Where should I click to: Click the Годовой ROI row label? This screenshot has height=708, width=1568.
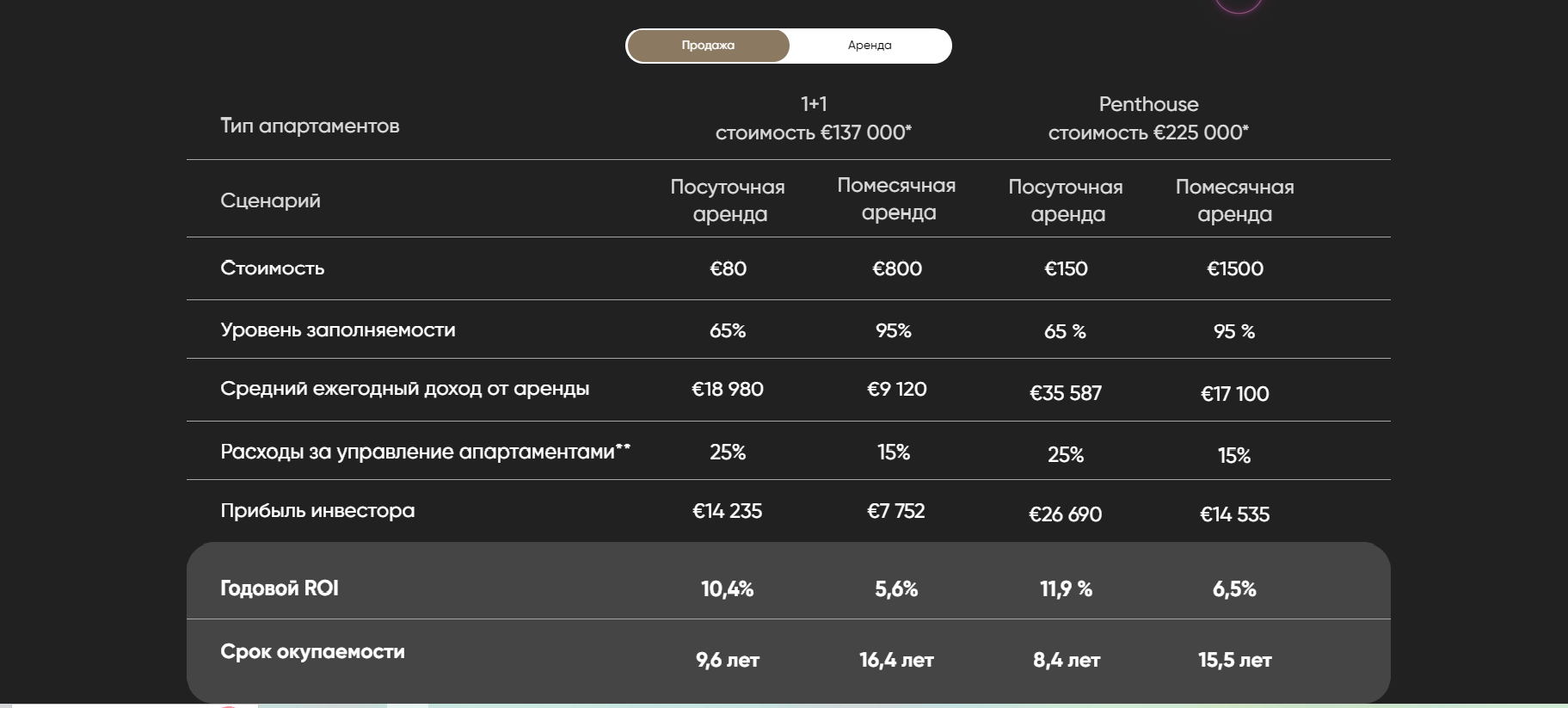(279, 588)
